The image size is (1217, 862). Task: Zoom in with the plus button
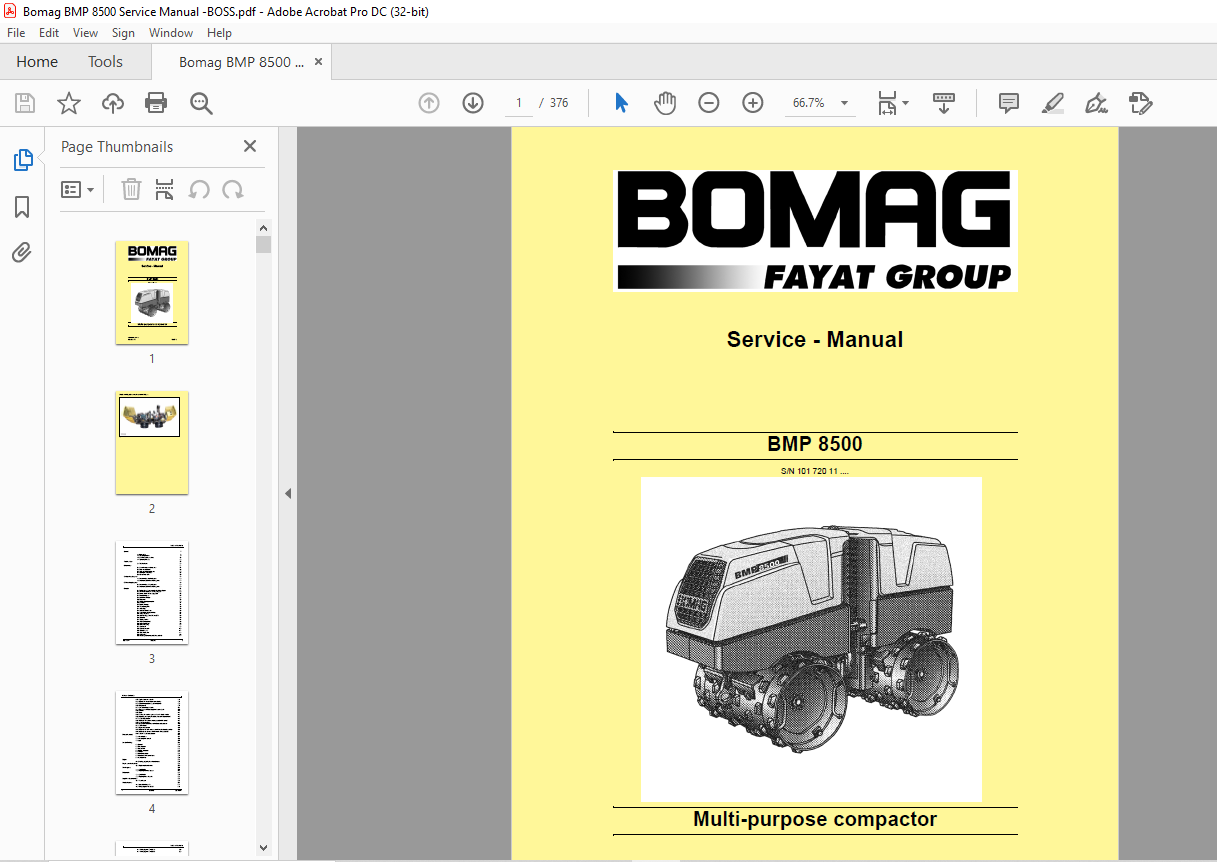pyautogui.click(x=753, y=103)
